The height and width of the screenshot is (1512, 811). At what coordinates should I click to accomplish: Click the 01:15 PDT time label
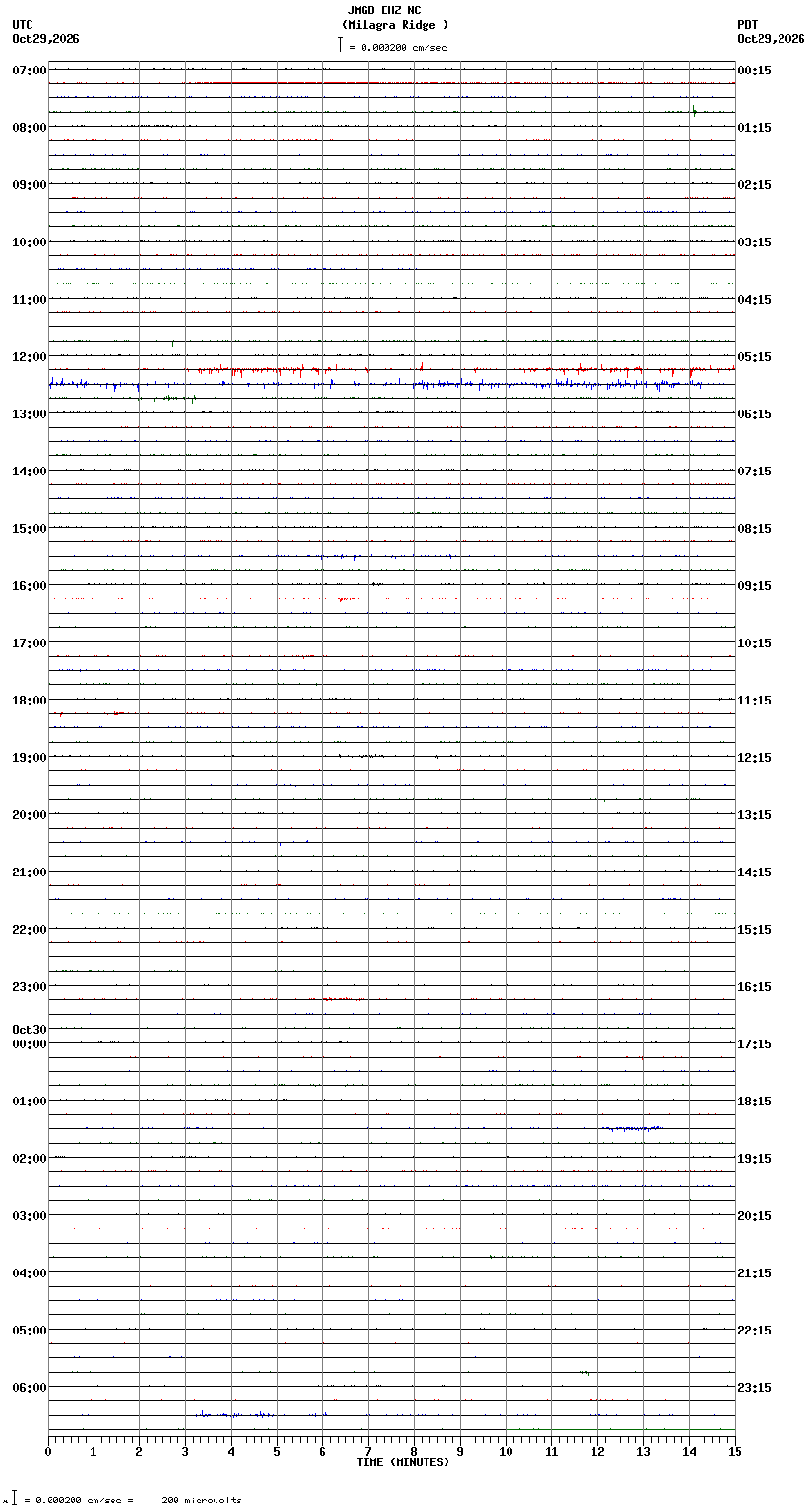click(755, 128)
